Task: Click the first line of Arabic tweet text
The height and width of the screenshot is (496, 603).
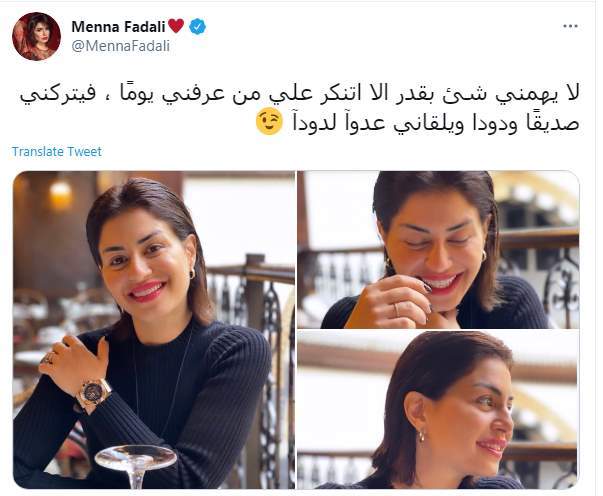Action: point(299,94)
